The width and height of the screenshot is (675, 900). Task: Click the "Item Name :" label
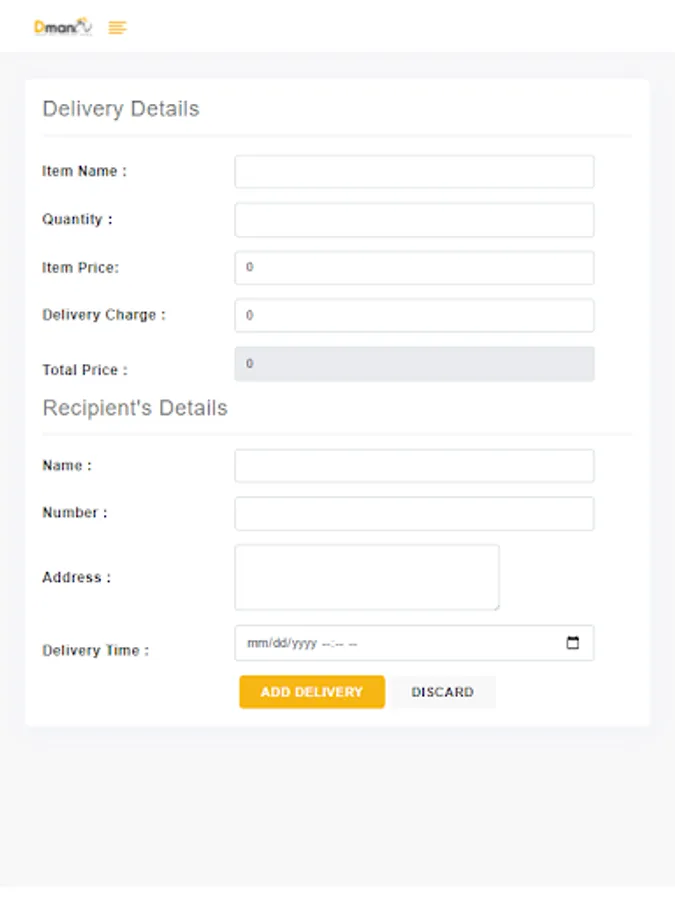pos(84,171)
